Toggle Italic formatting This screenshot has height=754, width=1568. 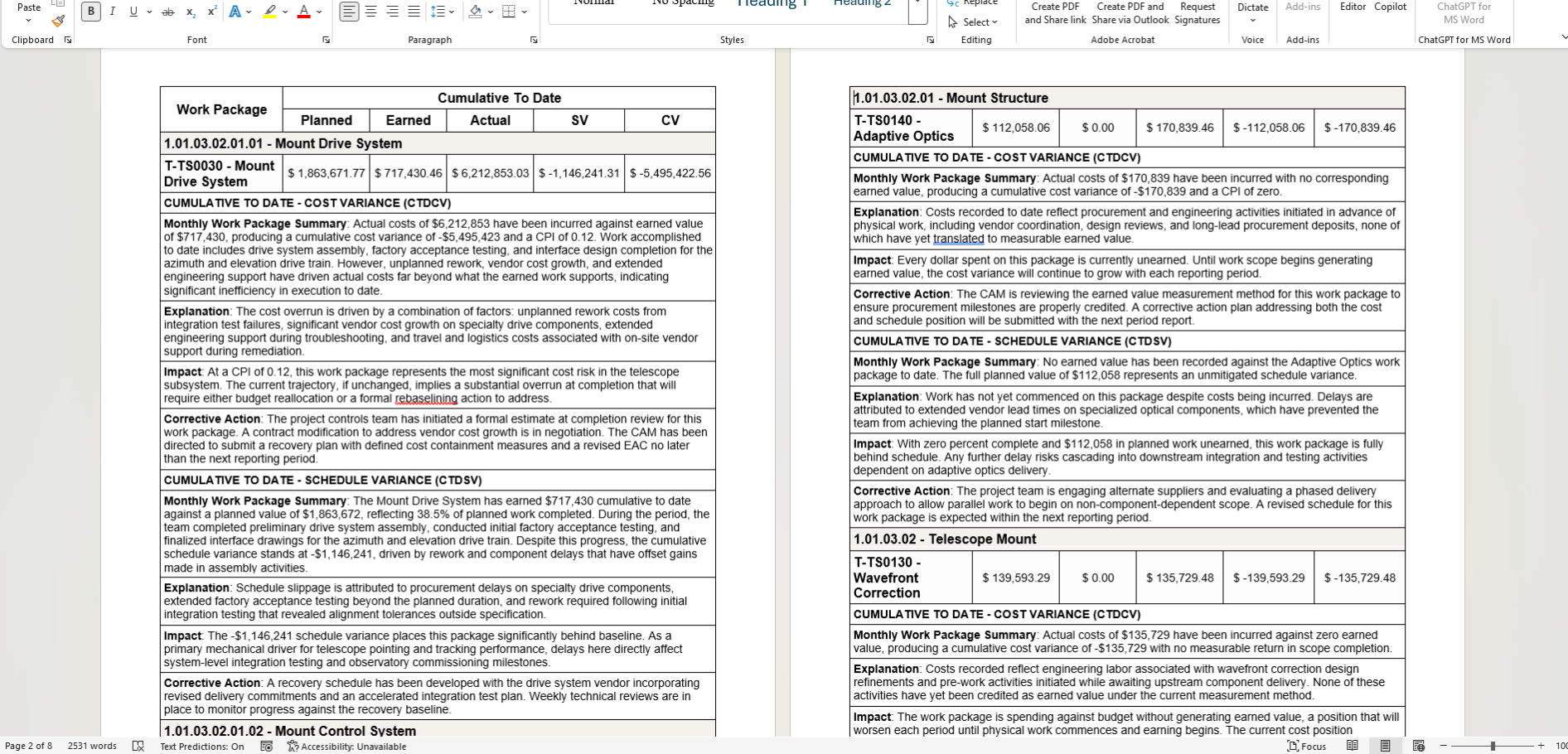point(112,12)
